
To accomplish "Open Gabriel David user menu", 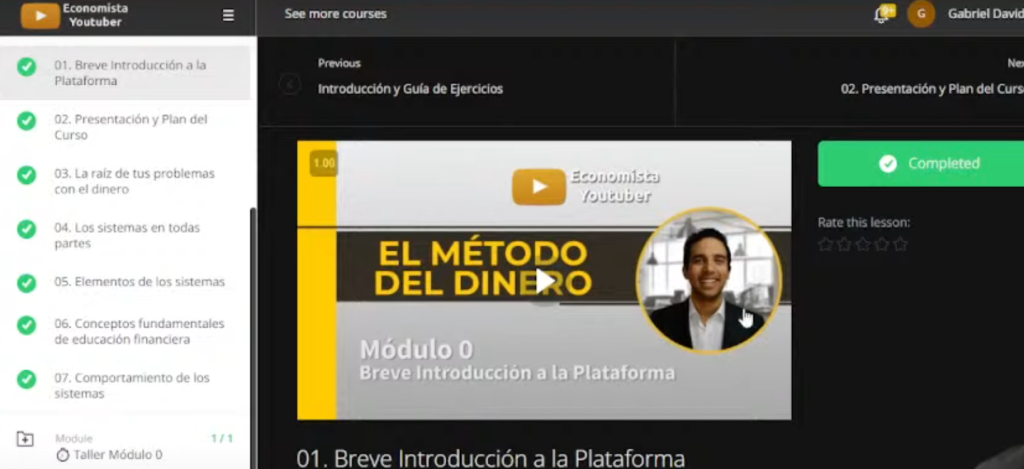I will (x=985, y=14).
